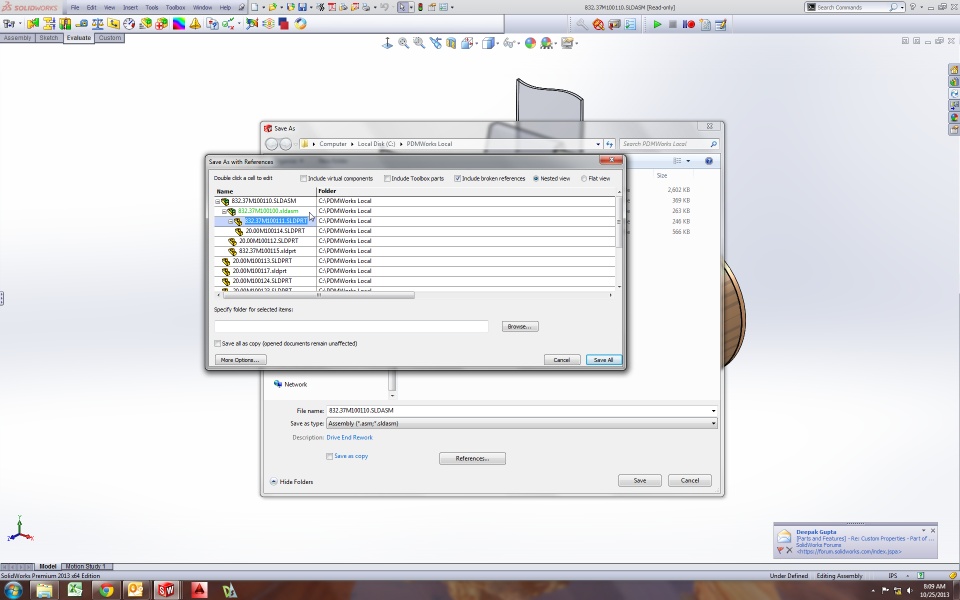Click the Stop macro square button
The height and width of the screenshot is (600, 960).
tap(672, 24)
